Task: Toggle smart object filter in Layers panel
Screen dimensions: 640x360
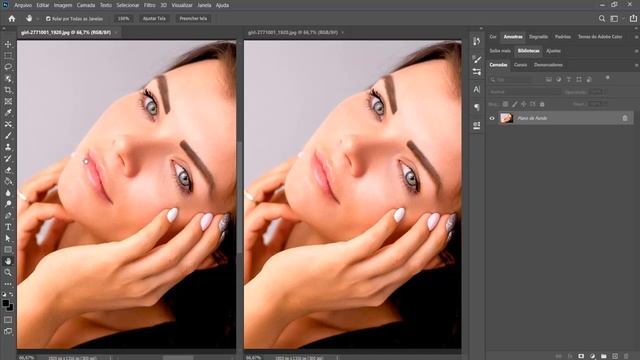Action: [x=589, y=80]
